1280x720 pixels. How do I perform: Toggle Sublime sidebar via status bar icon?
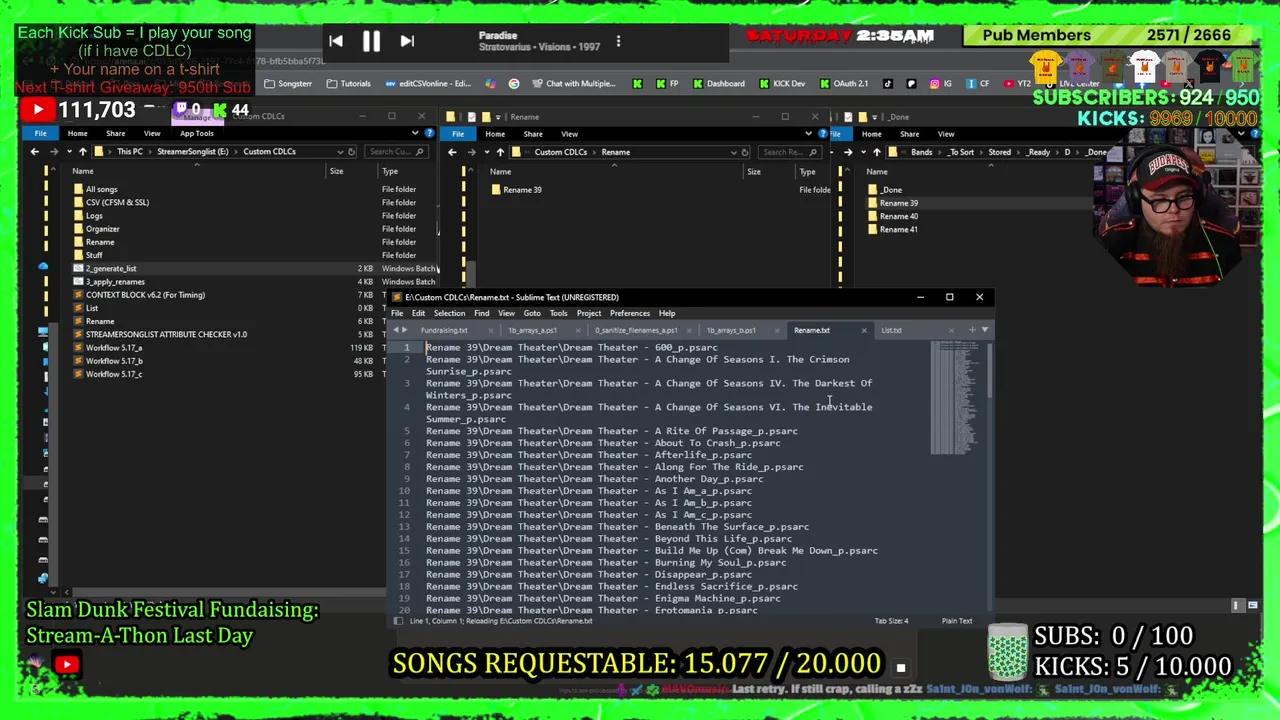pos(398,621)
